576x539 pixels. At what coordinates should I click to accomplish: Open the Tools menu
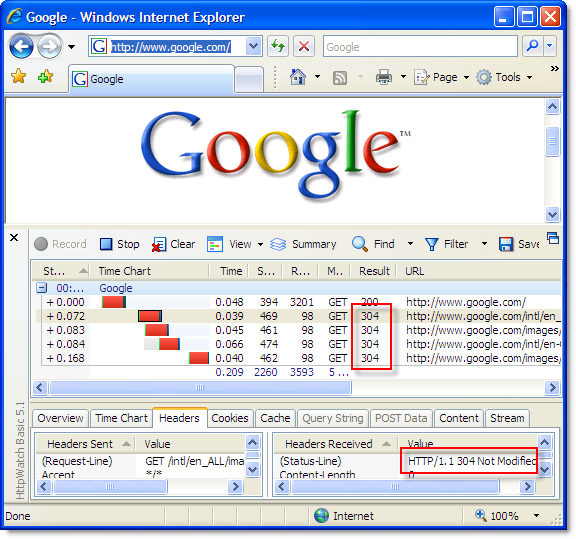pyautogui.click(x=504, y=77)
